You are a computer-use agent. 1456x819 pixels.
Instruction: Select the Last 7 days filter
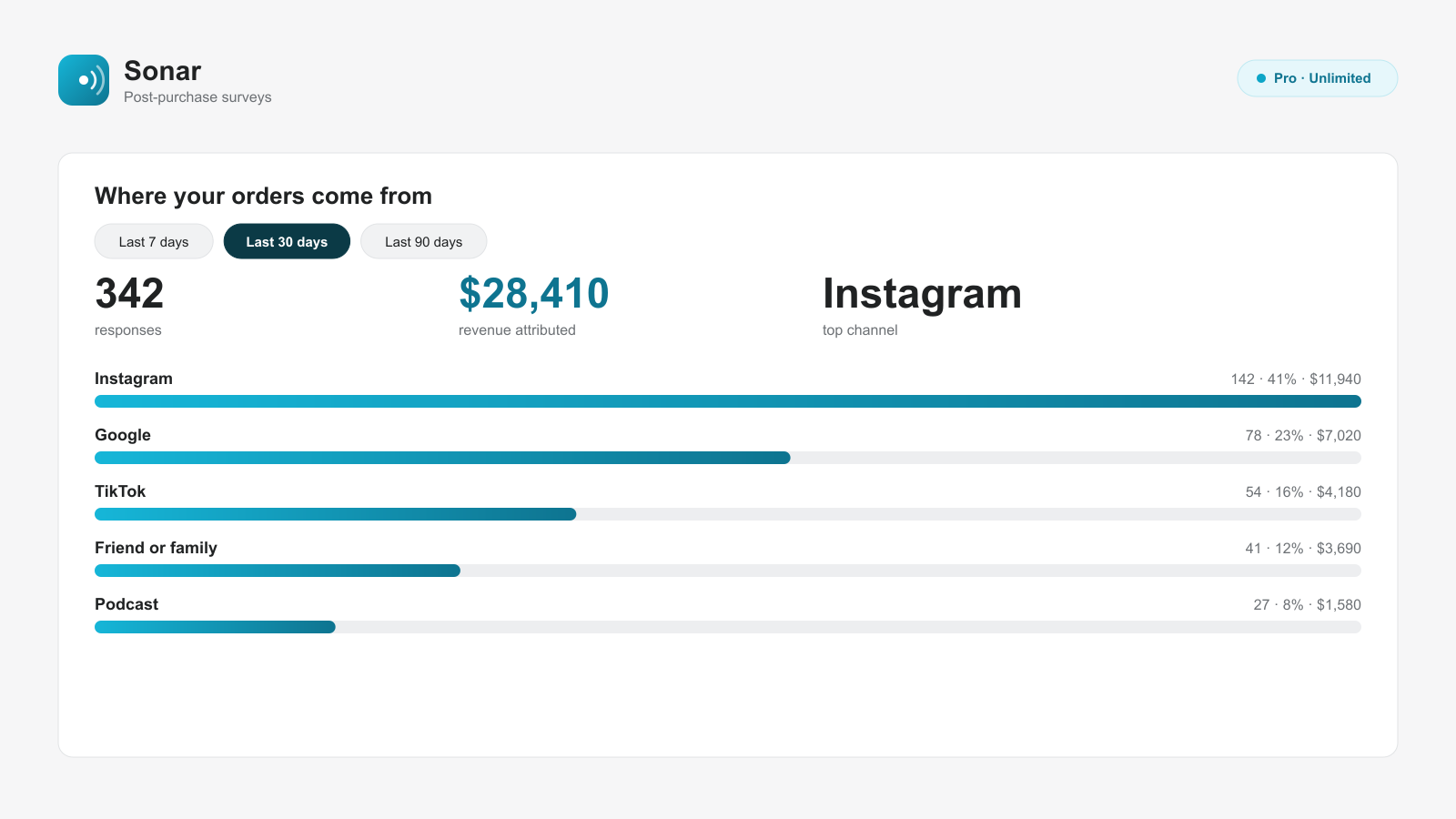point(154,241)
